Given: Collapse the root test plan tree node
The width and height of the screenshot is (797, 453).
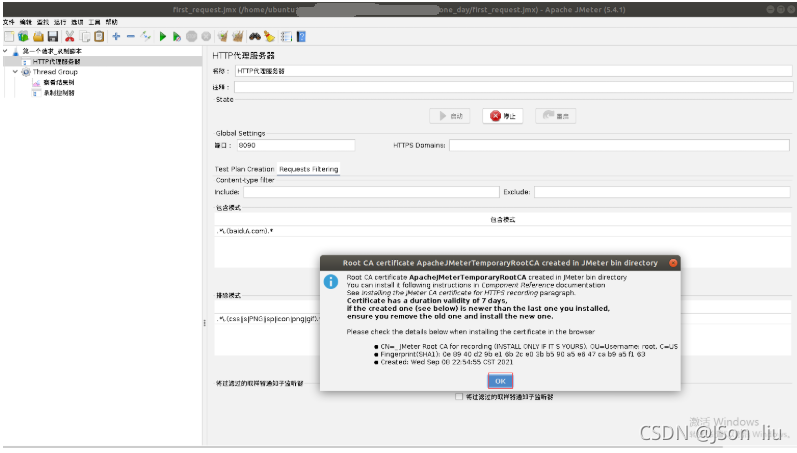Looking at the screenshot, I should coord(6,51).
